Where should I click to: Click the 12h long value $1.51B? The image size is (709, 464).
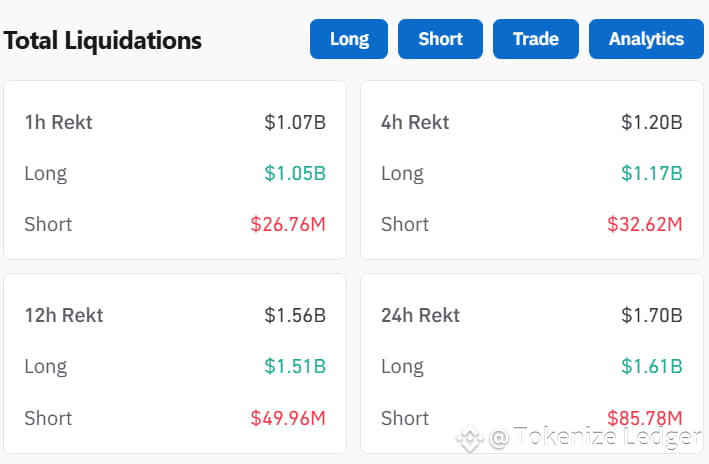295,366
